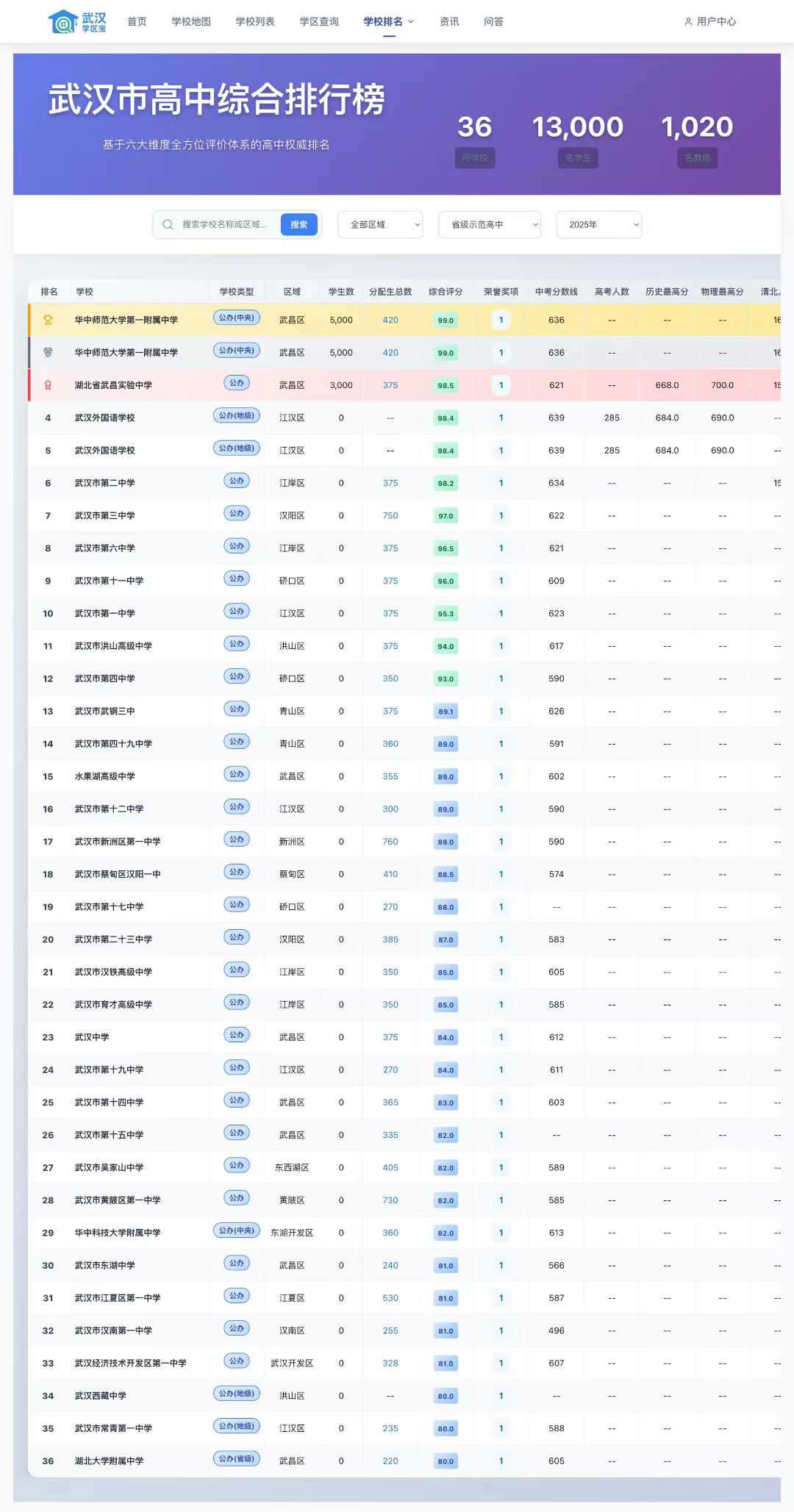Open the 学区查询 nav item
This screenshot has height=1512, width=794.
pyautogui.click(x=319, y=22)
